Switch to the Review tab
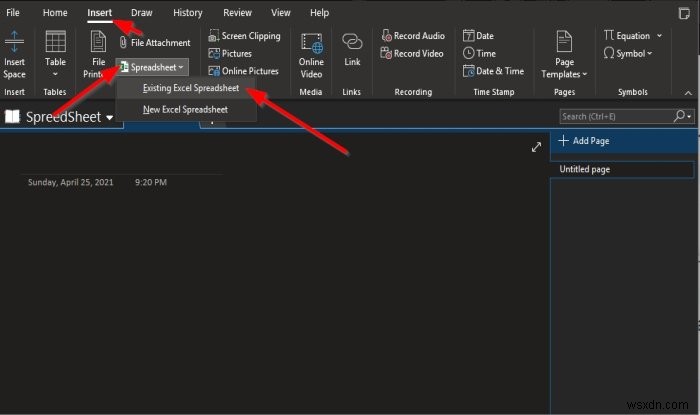This screenshot has height=415, width=700. [x=238, y=12]
